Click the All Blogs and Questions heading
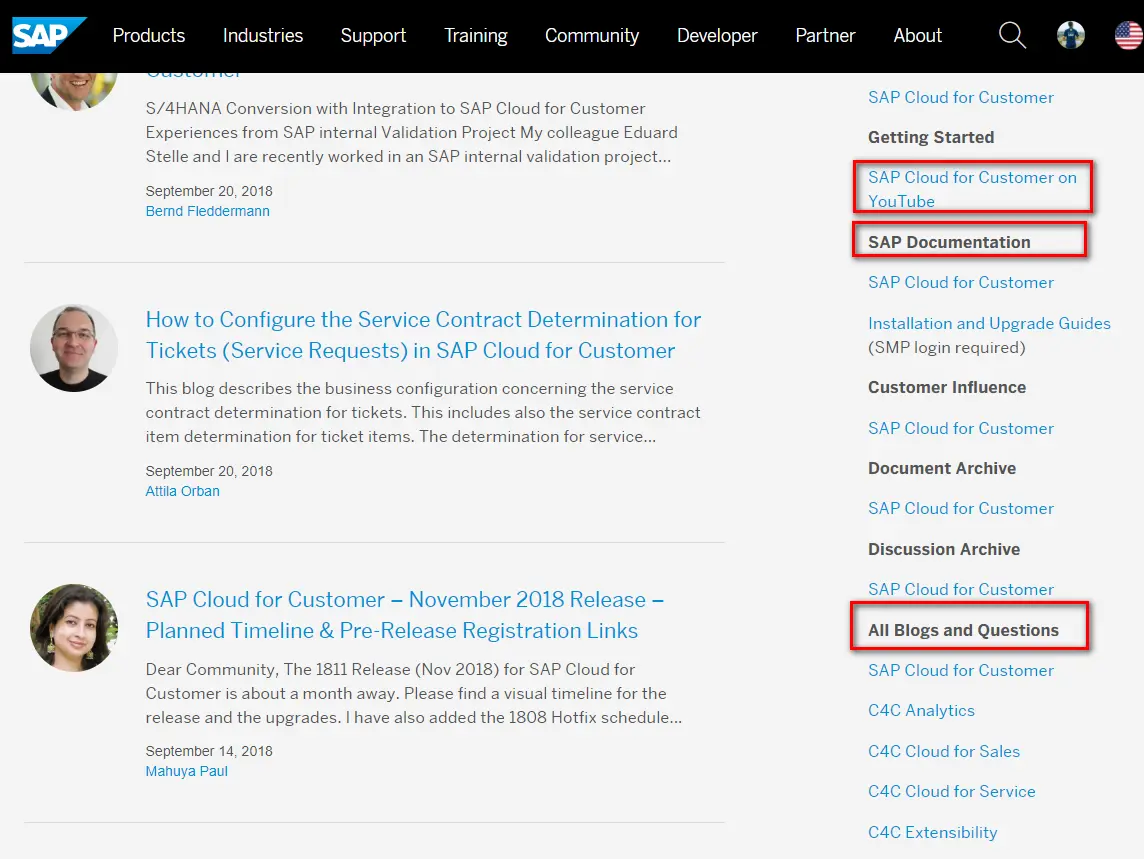Image resolution: width=1144 pixels, height=859 pixels. [x=963, y=630]
